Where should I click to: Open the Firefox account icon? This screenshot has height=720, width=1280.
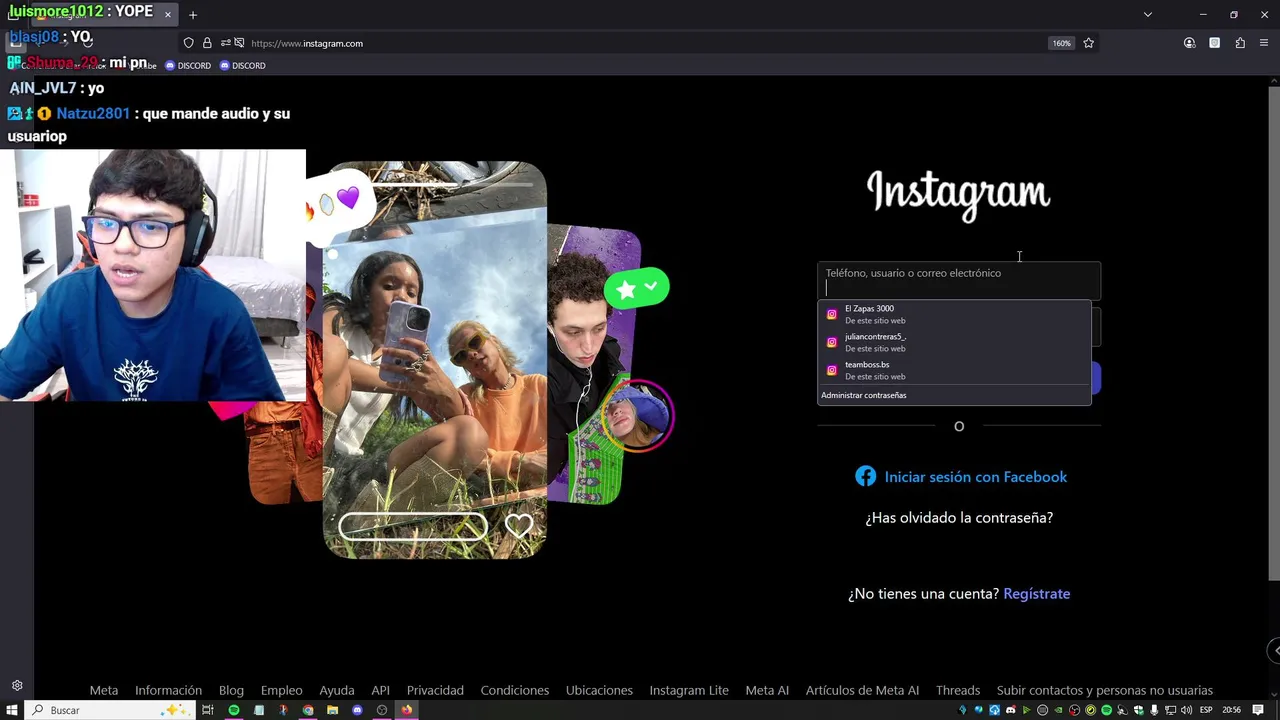point(1189,43)
